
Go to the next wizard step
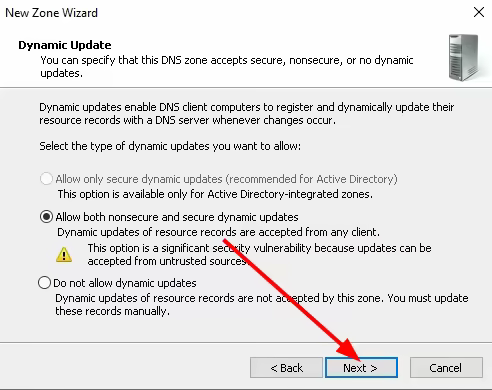tap(361, 368)
